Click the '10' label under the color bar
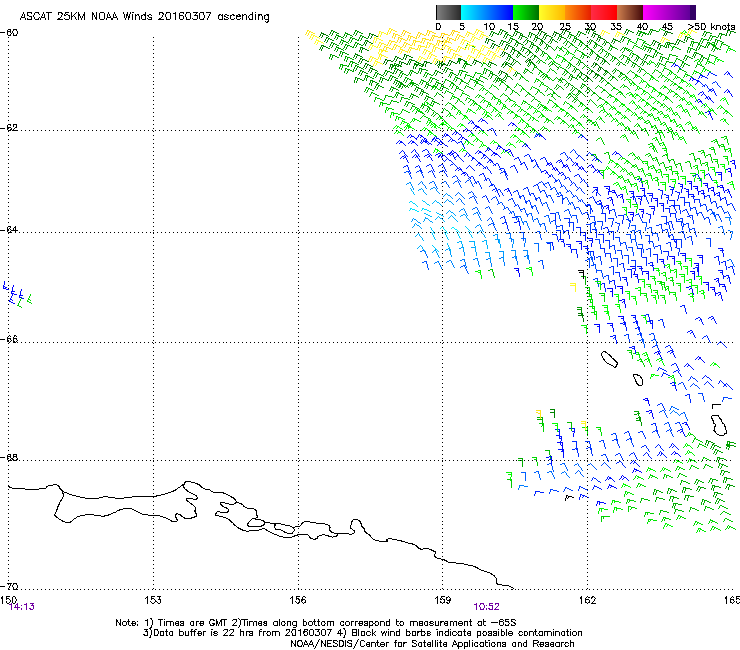Viewport: 740px width, 650px height. (489, 27)
